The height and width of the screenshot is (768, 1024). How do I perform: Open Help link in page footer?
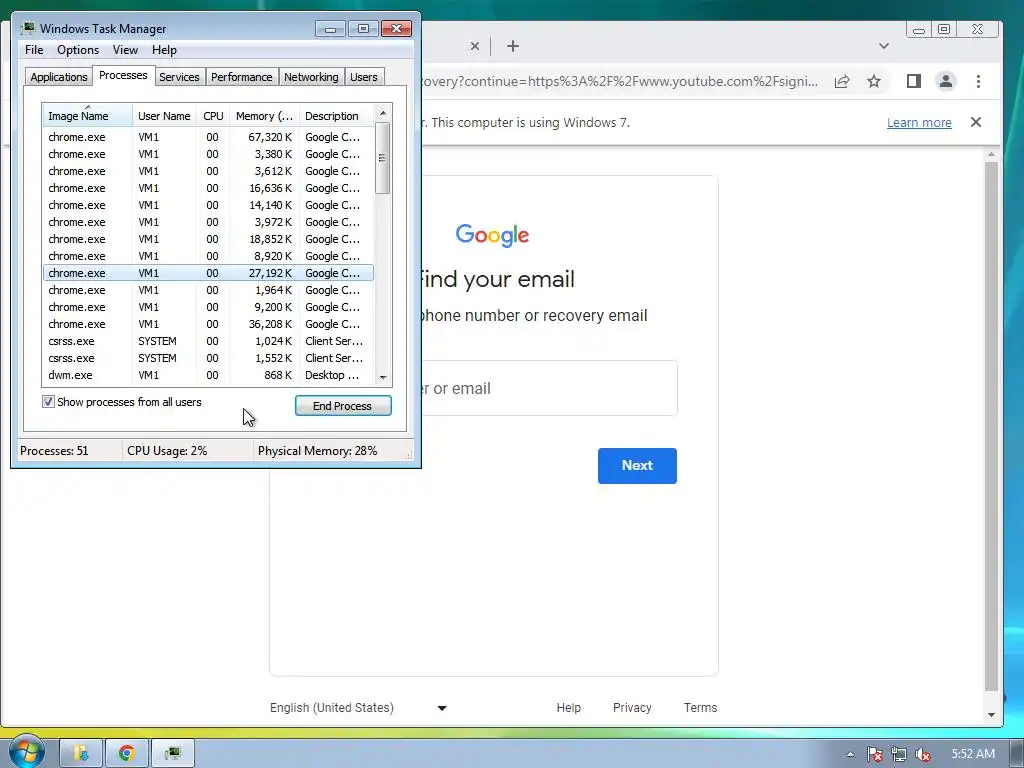[568, 707]
